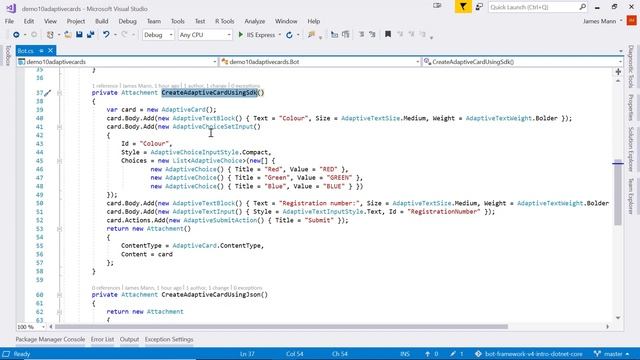Click the horizontal scrollbar in the editor

(281, 327)
